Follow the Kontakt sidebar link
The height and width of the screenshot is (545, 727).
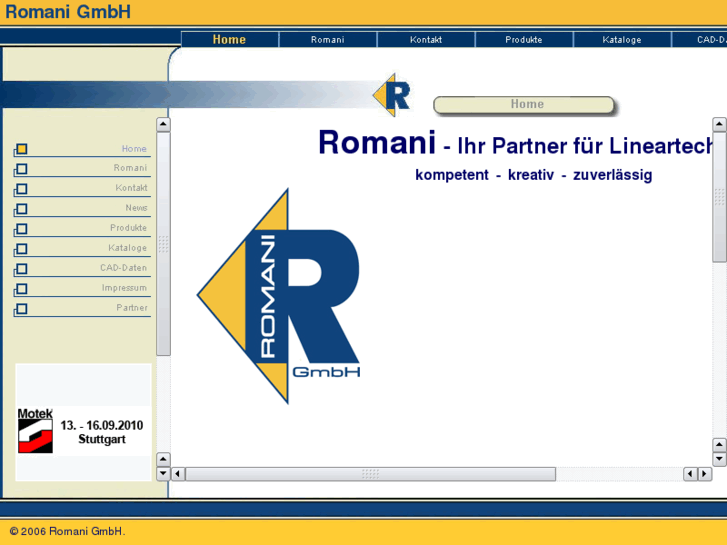pyautogui.click(x=131, y=188)
